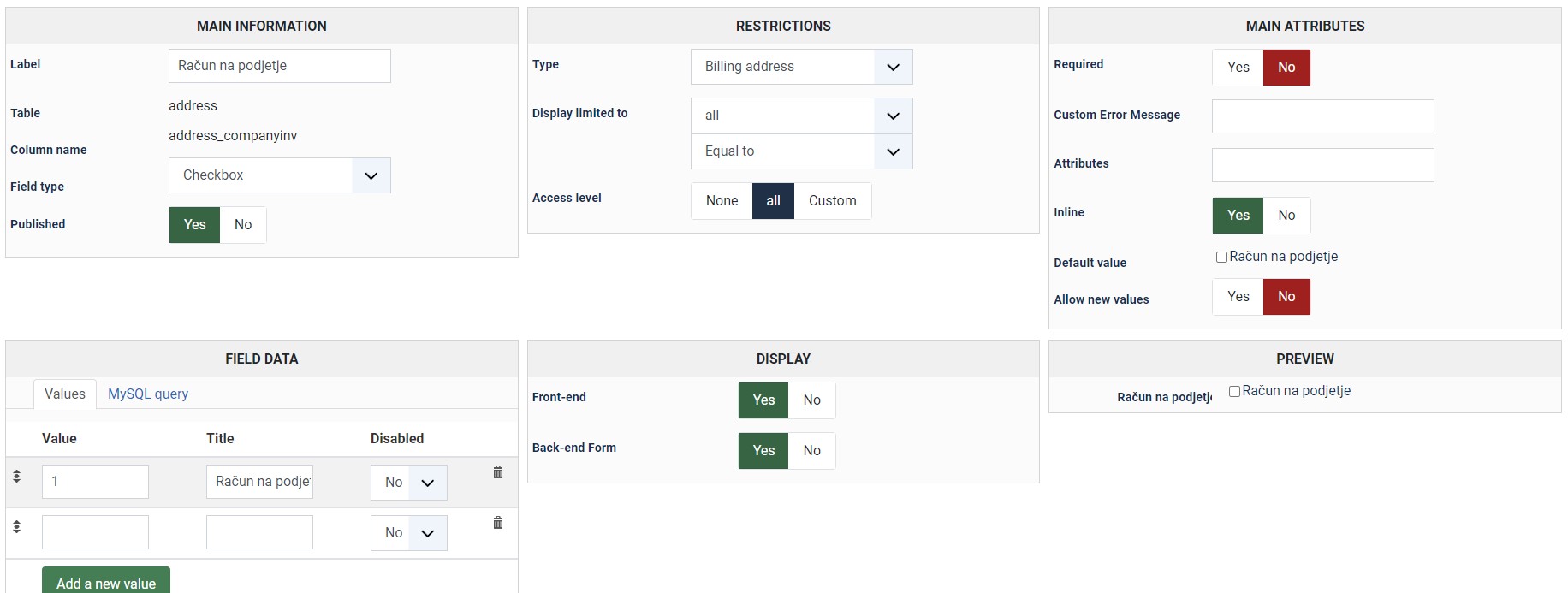Check the Default value checkbox
Image resolution: width=1568 pixels, height=593 pixels.
click(1221, 257)
